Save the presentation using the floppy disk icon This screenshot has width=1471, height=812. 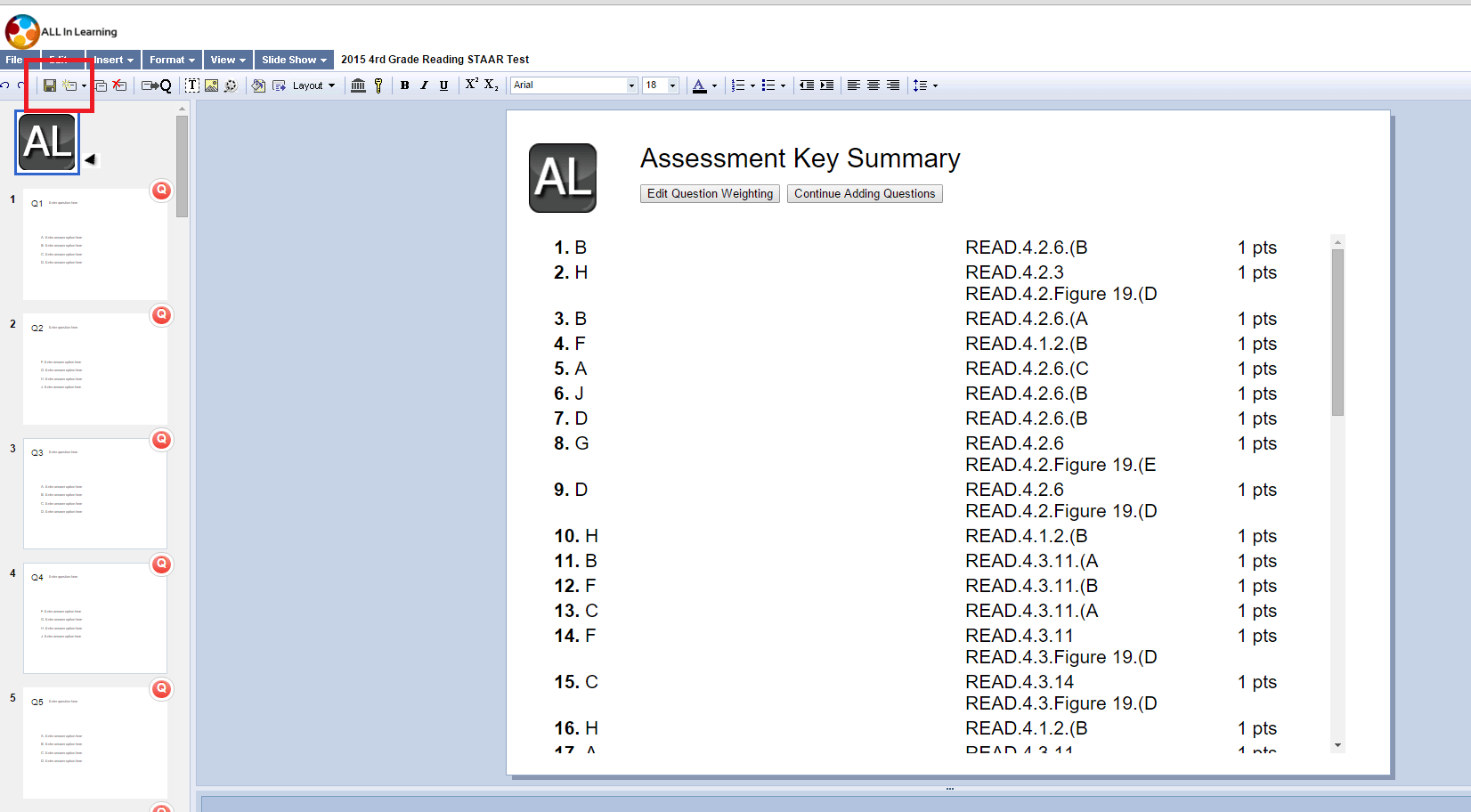coord(50,85)
